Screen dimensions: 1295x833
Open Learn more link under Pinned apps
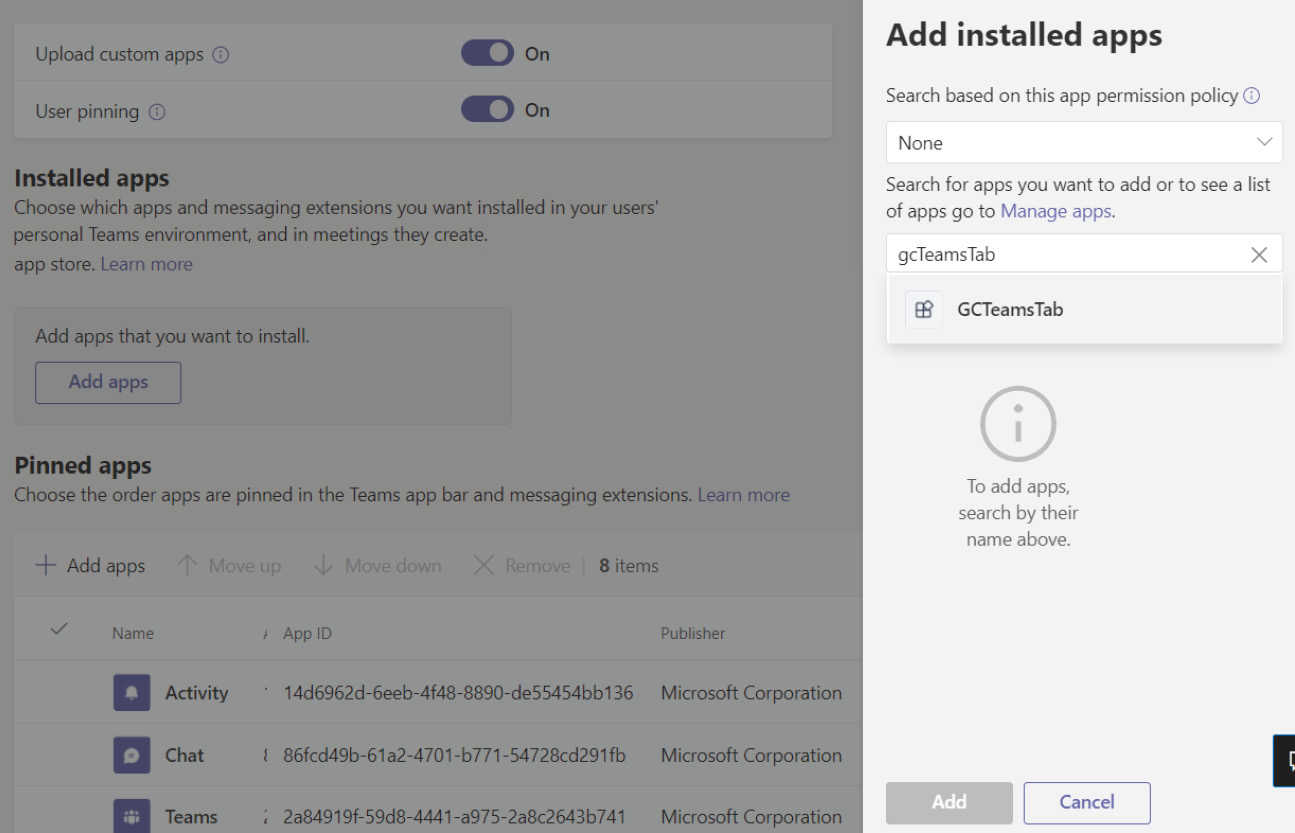click(x=744, y=495)
